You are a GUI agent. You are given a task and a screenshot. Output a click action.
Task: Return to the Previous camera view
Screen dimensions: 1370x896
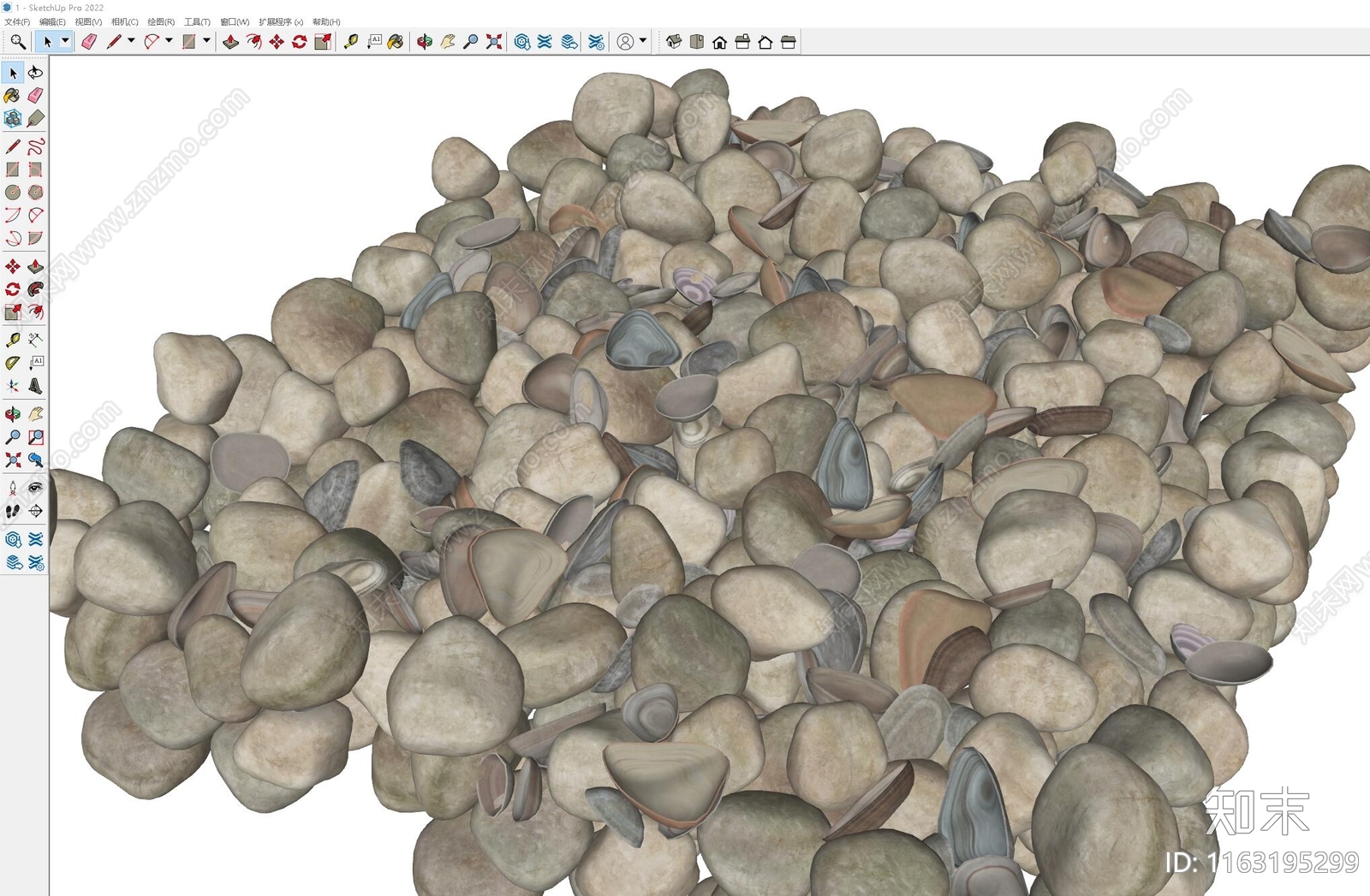(x=35, y=460)
